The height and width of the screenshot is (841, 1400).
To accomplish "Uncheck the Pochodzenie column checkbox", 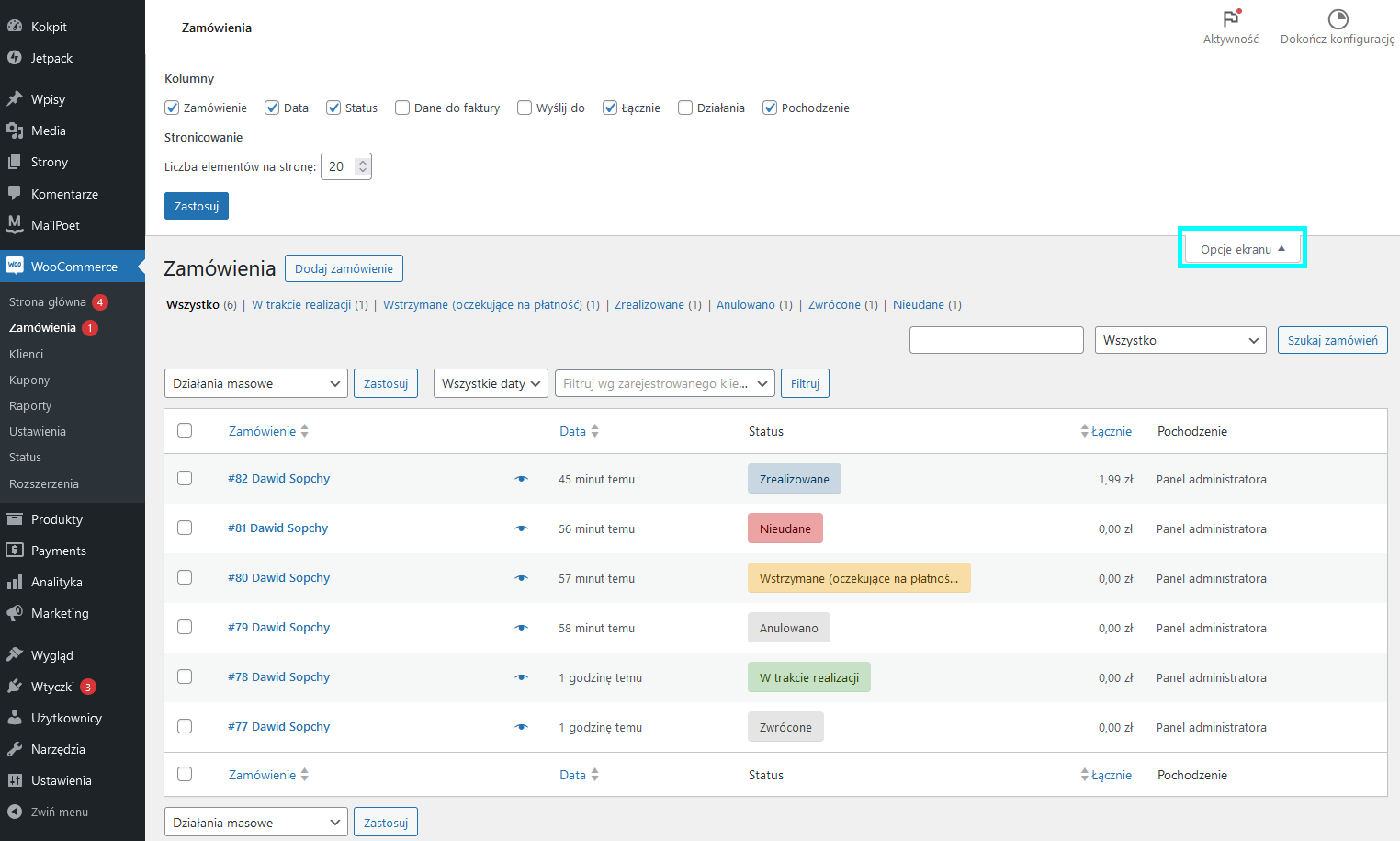I will pos(770,108).
